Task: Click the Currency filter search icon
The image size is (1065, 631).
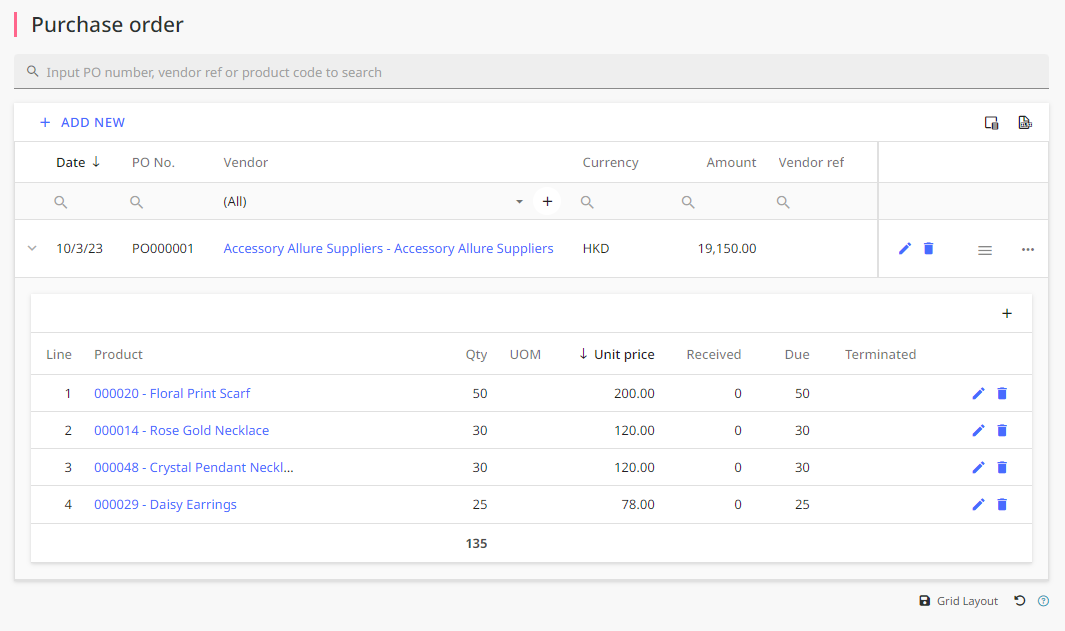Action: (x=588, y=202)
